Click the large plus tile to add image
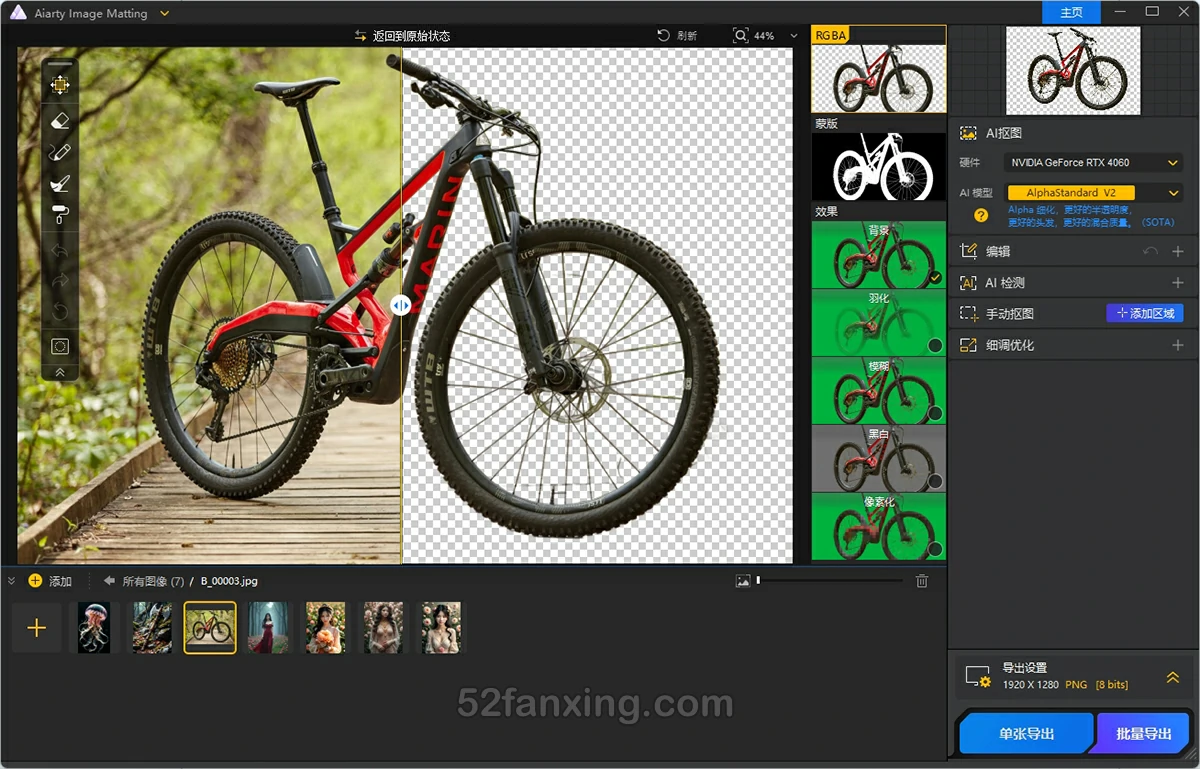This screenshot has height=769, width=1200. (37, 628)
